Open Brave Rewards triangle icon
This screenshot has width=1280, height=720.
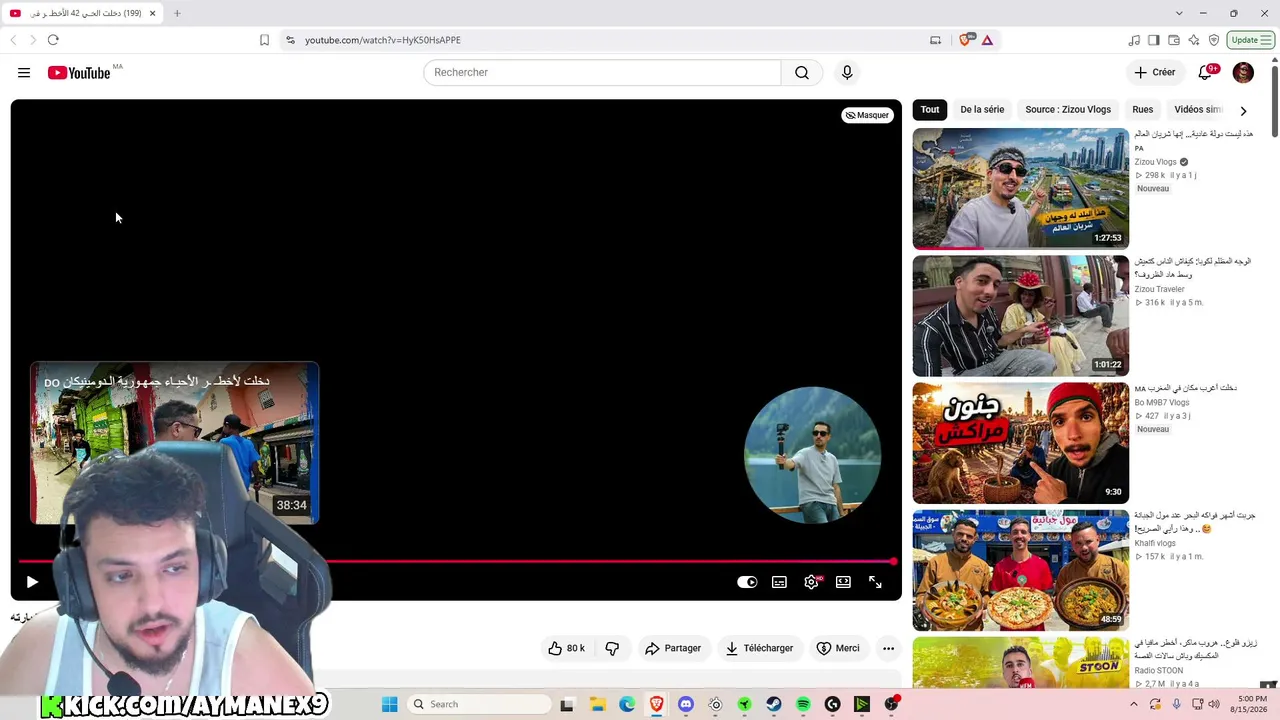(x=987, y=40)
